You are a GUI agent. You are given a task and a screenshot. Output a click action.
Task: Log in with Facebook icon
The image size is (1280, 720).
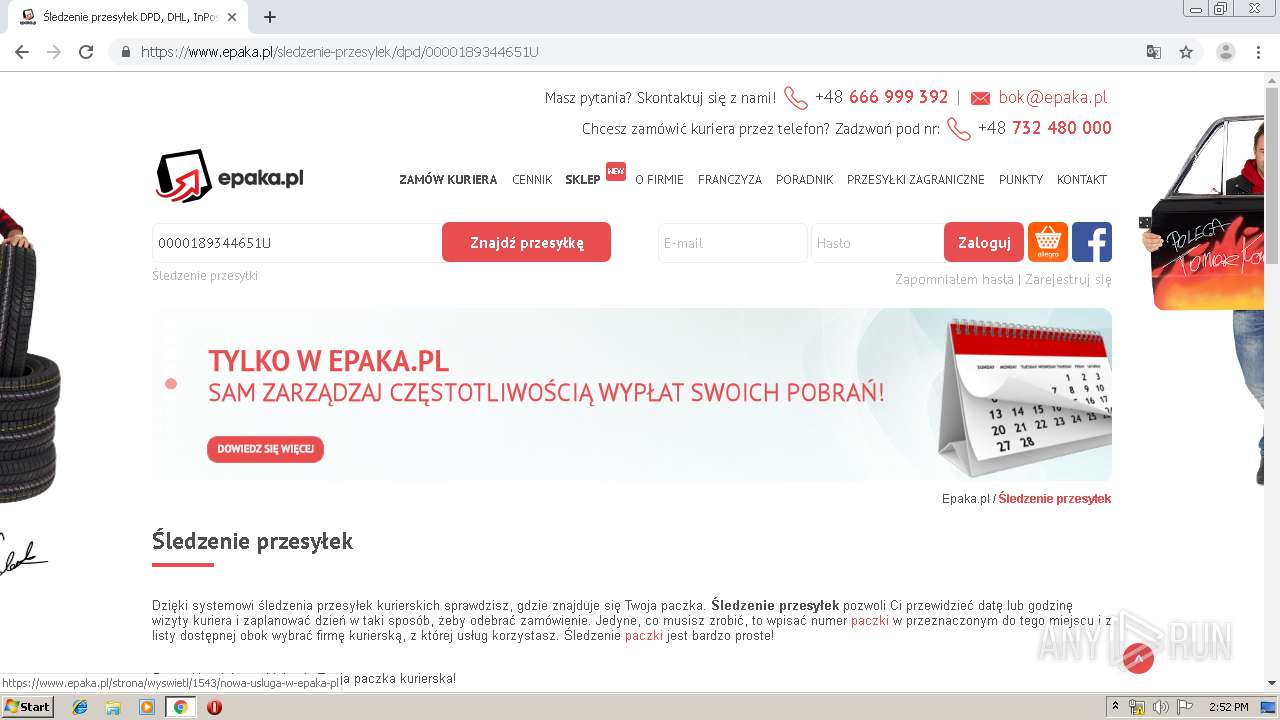coord(1092,242)
